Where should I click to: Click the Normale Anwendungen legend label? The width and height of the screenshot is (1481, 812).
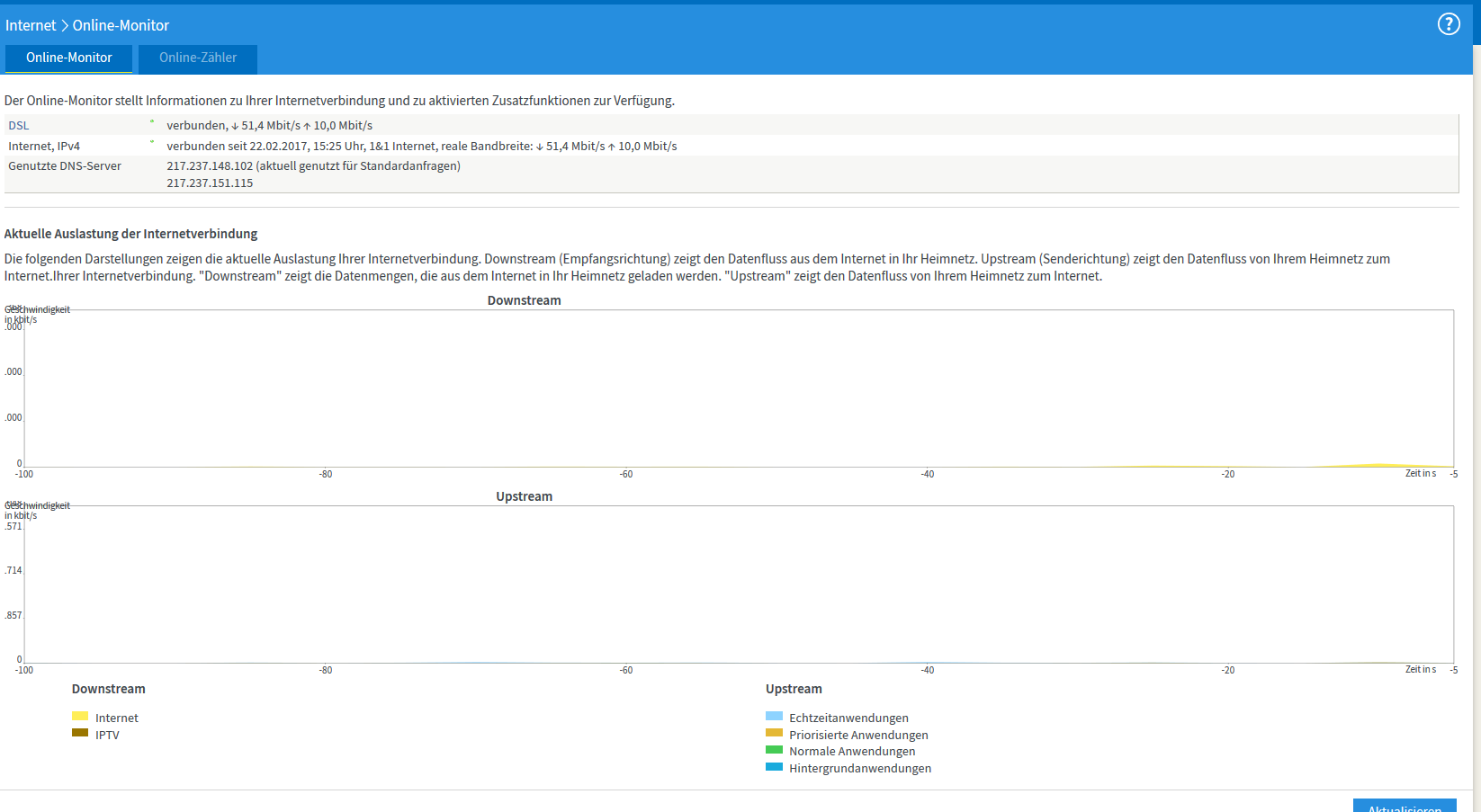pyautogui.click(x=852, y=752)
